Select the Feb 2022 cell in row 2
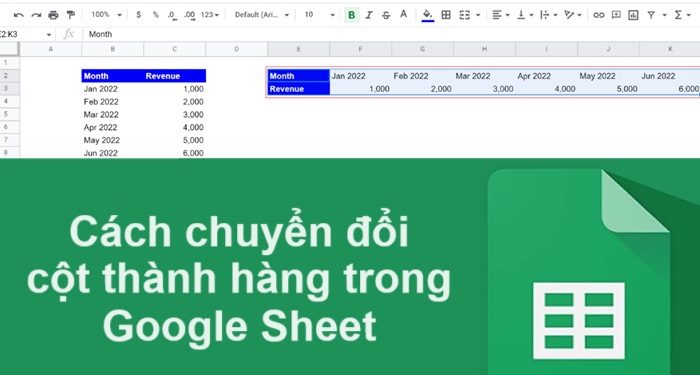The width and height of the screenshot is (700, 375). [423, 76]
